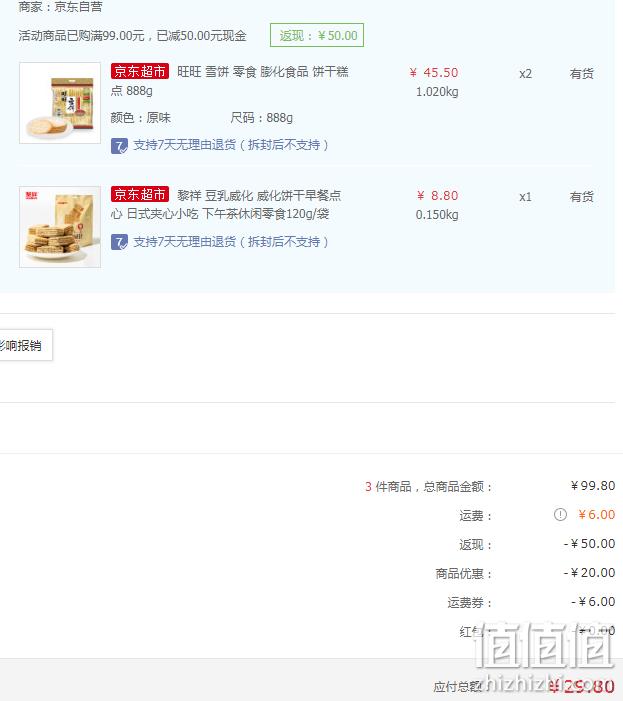This screenshot has height=701, width=623.
Task: Click the 商品优惠 -¥20.00 value
Action: point(589,572)
